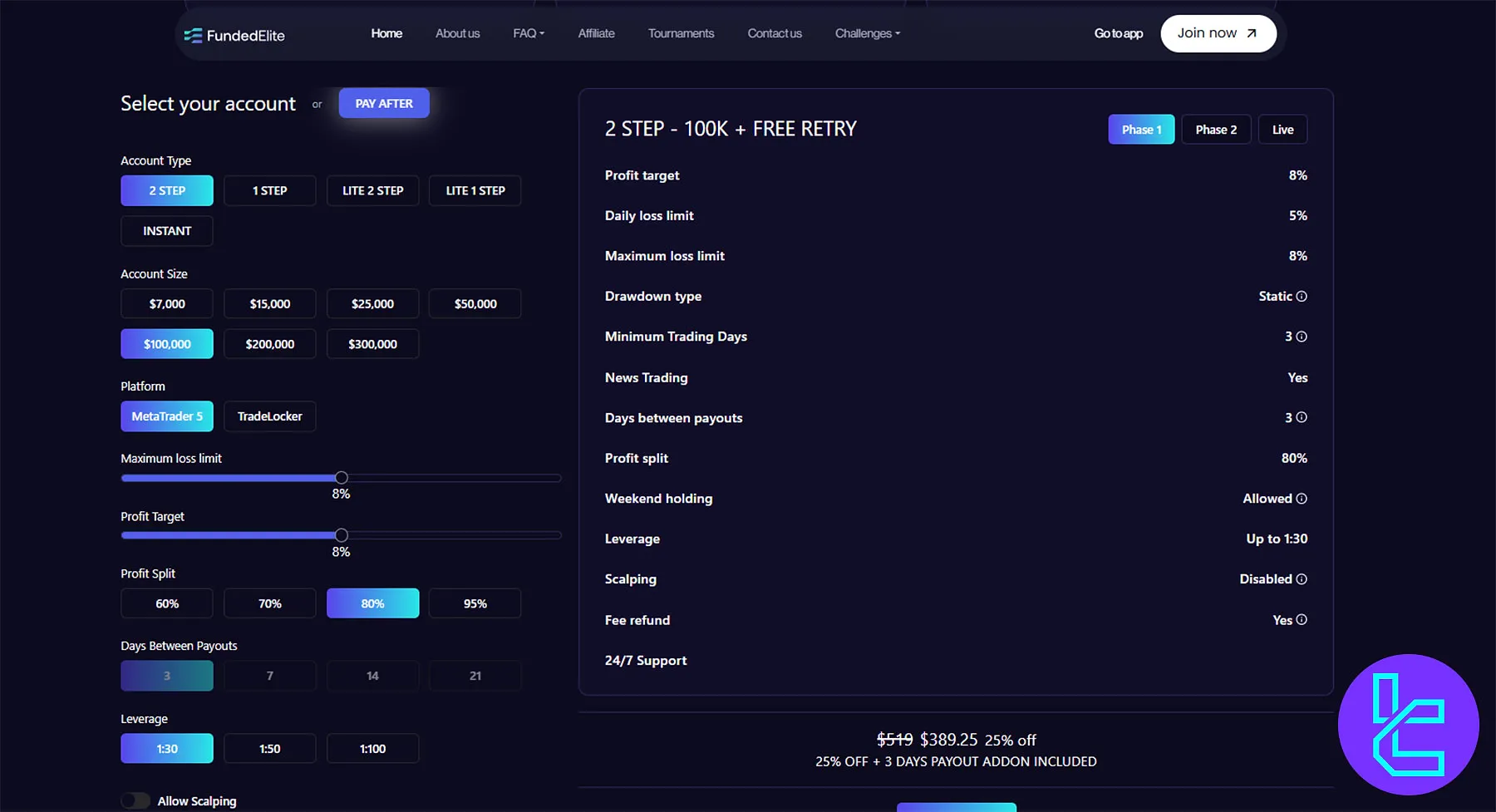Open the Tournaments menu item
Screen dimensions: 1496x812
tap(681, 33)
